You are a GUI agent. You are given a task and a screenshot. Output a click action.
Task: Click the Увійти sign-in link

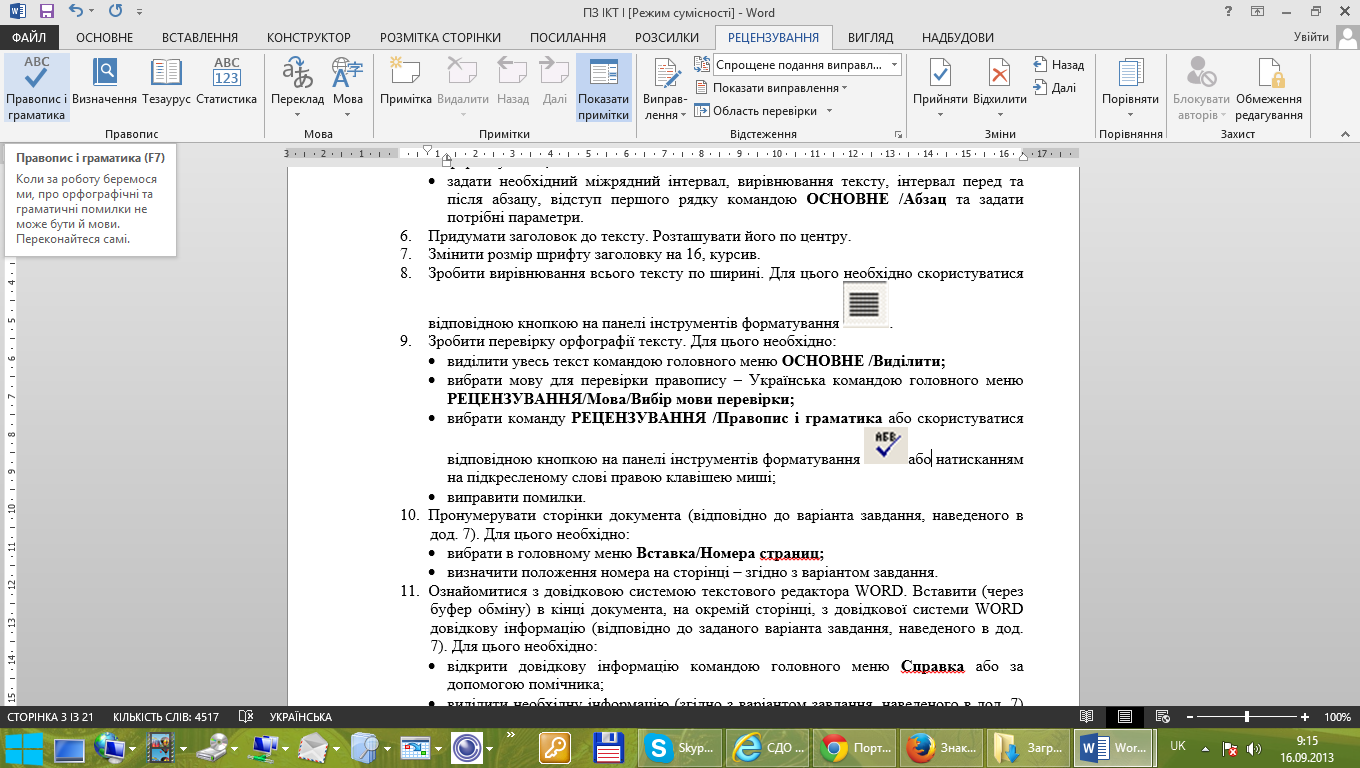click(1311, 37)
